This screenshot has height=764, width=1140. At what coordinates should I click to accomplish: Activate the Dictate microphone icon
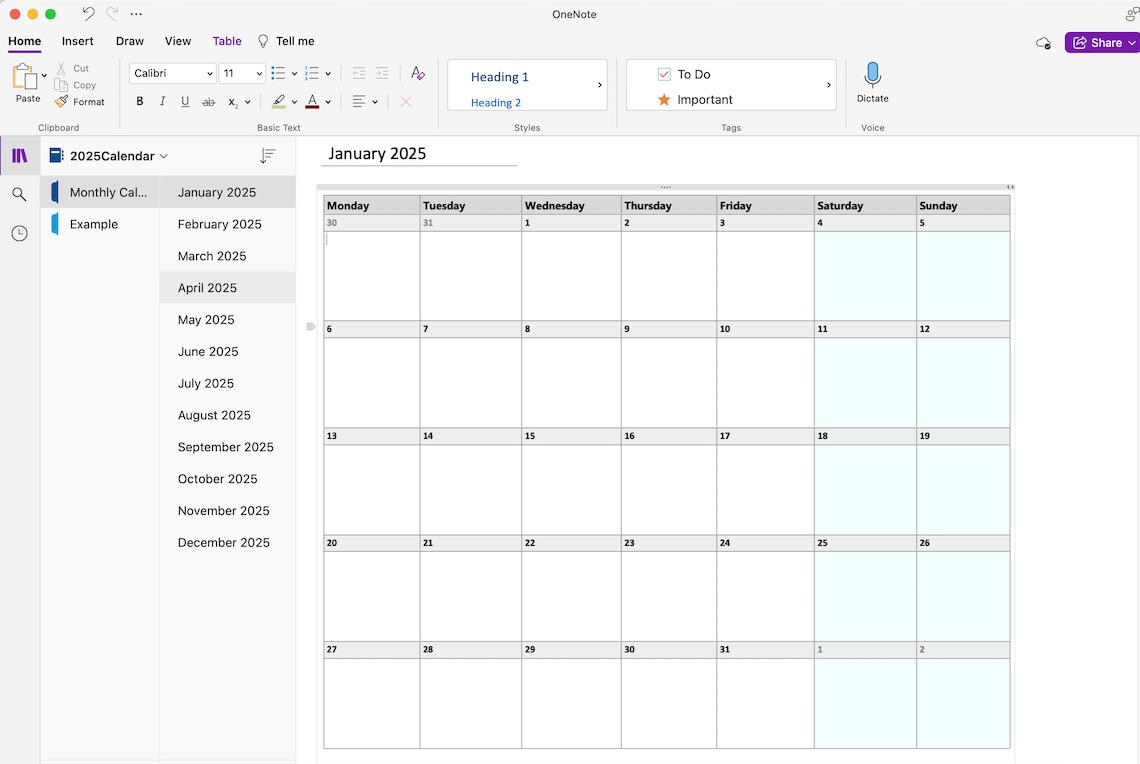coord(872,80)
